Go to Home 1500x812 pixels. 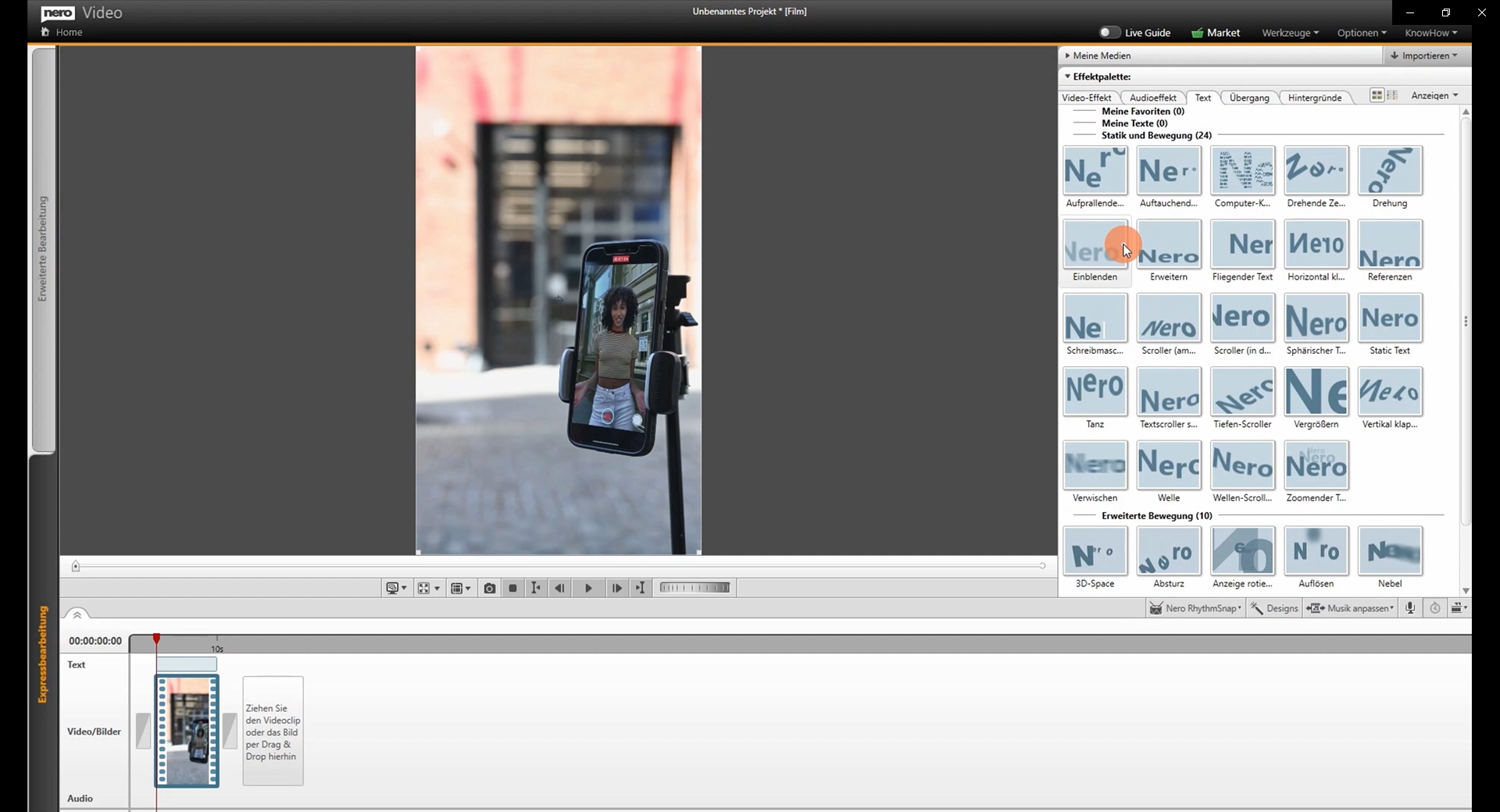pos(62,32)
